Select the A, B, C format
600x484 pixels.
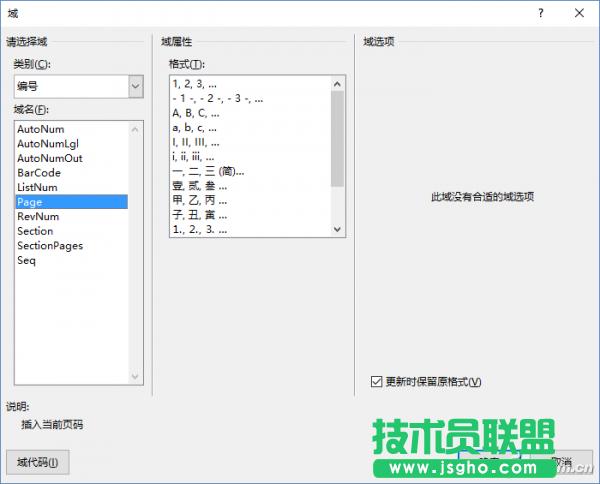[196, 114]
